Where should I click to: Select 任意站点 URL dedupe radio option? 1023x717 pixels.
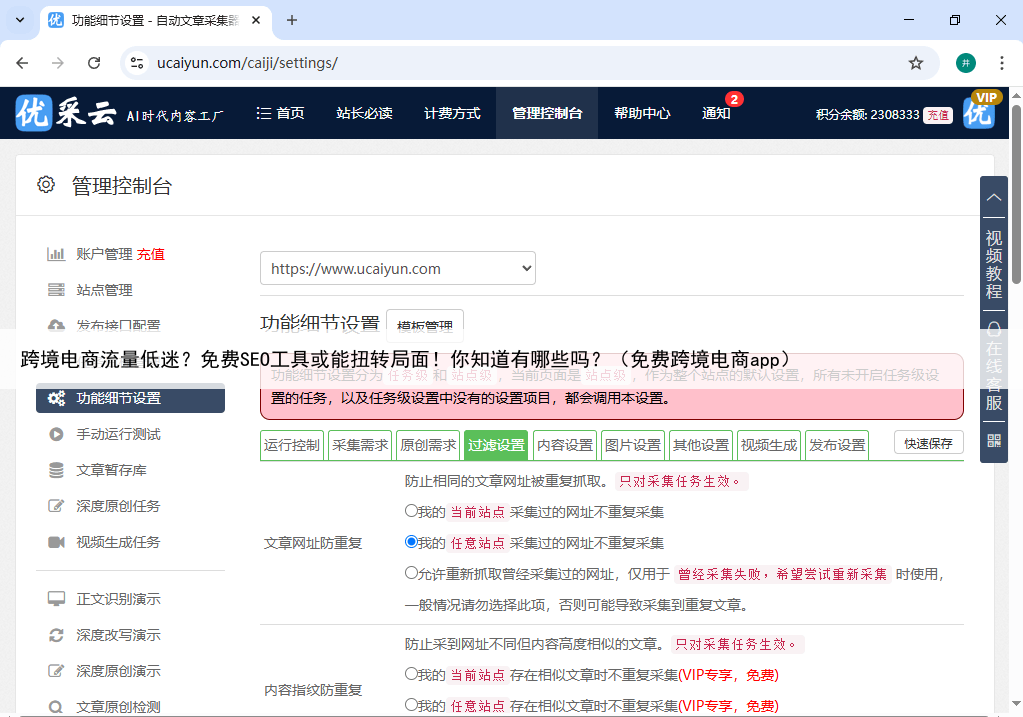[x=411, y=542]
